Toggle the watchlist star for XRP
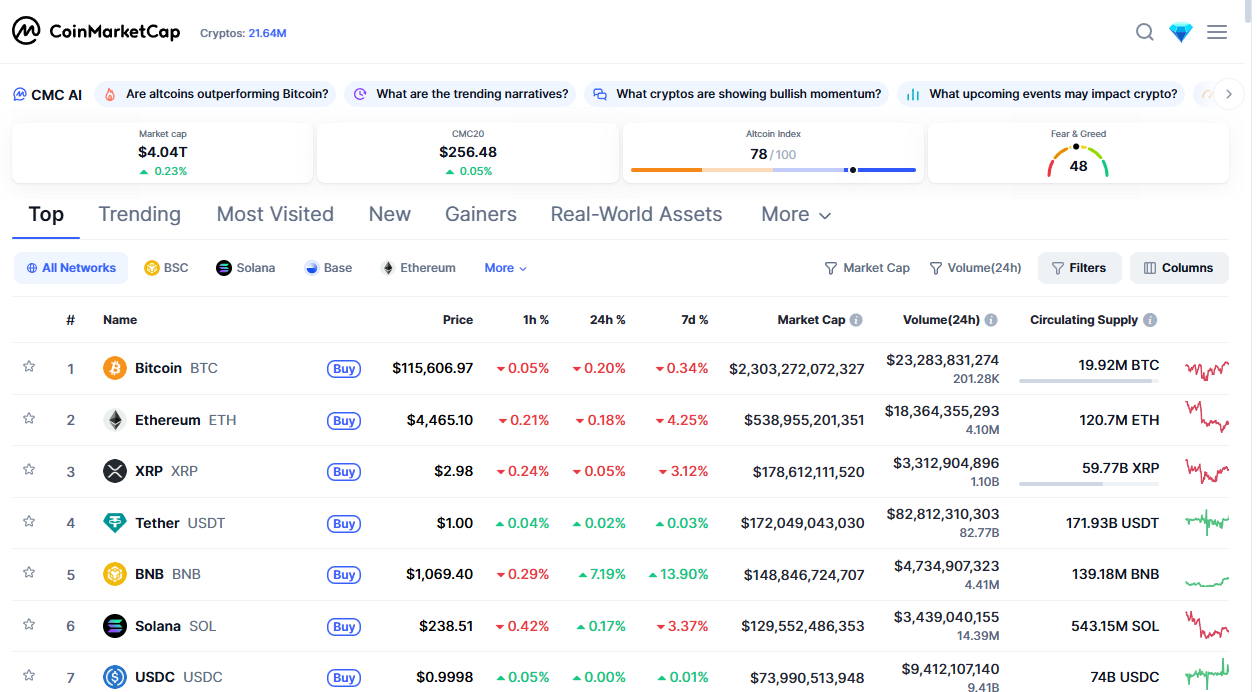Image resolution: width=1257 pixels, height=692 pixels. click(29, 470)
